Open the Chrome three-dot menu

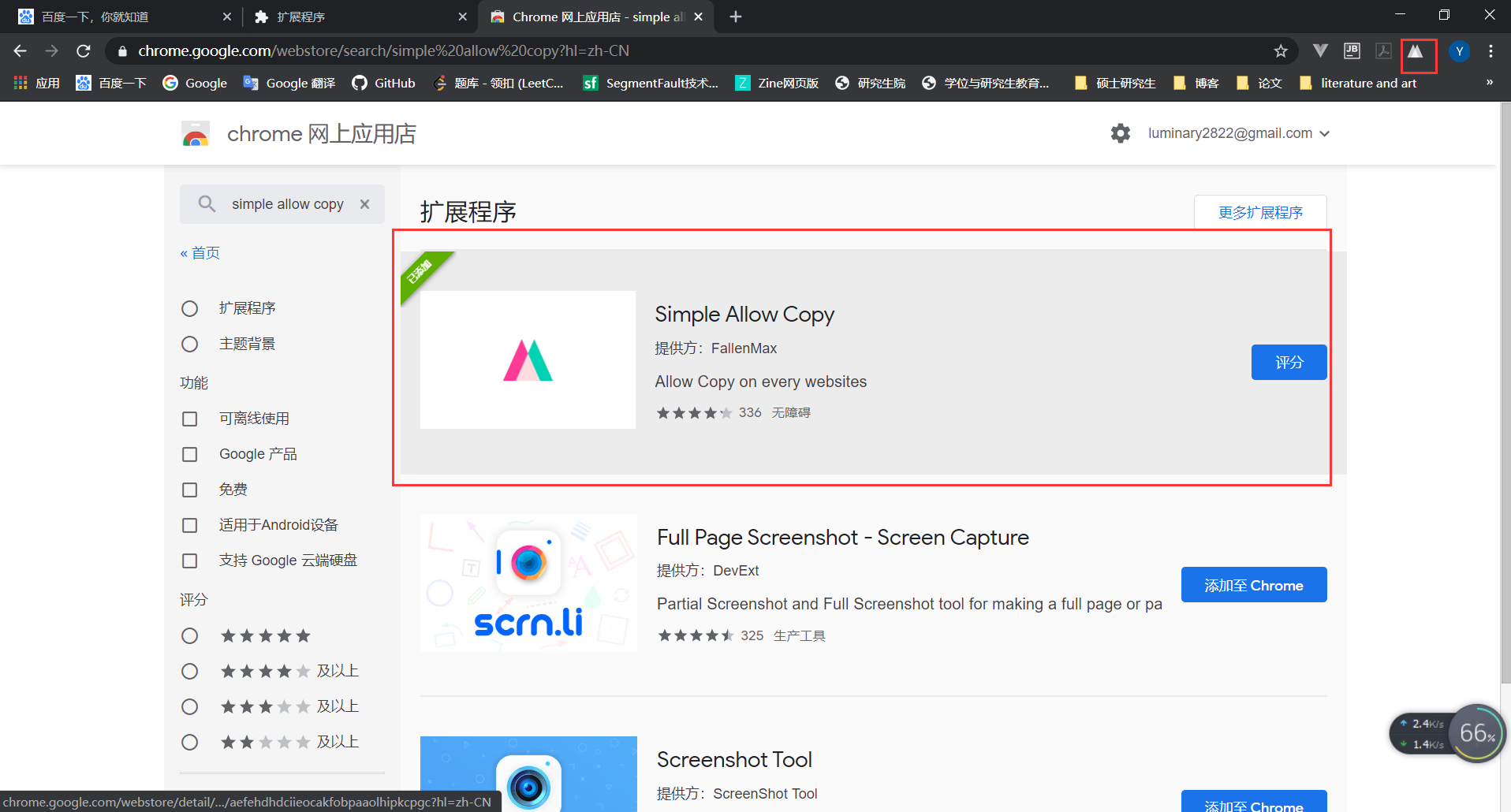click(x=1490, y=51)
